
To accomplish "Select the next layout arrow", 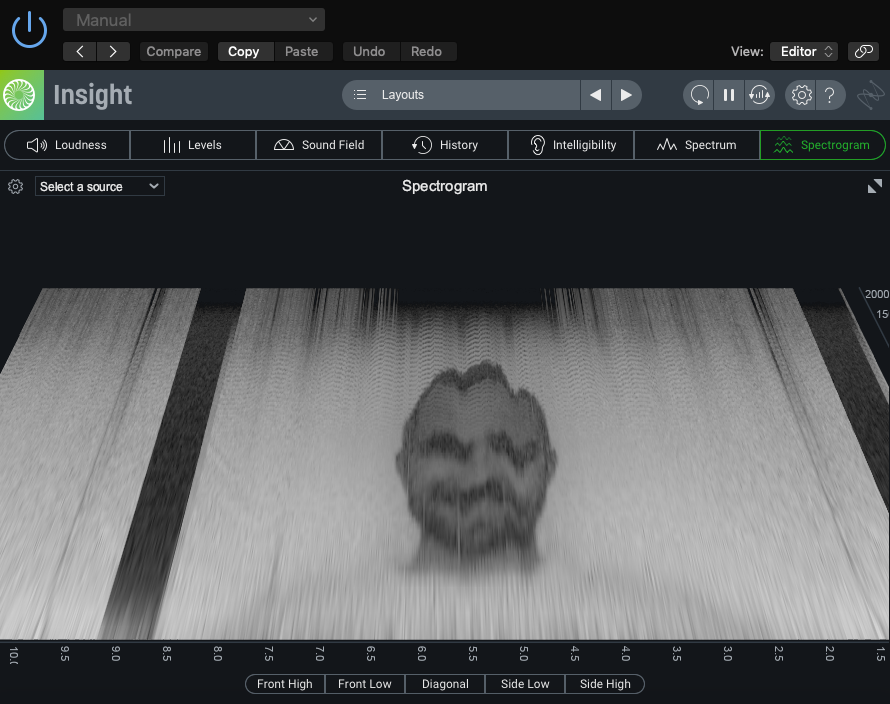I will click(626, 95).
